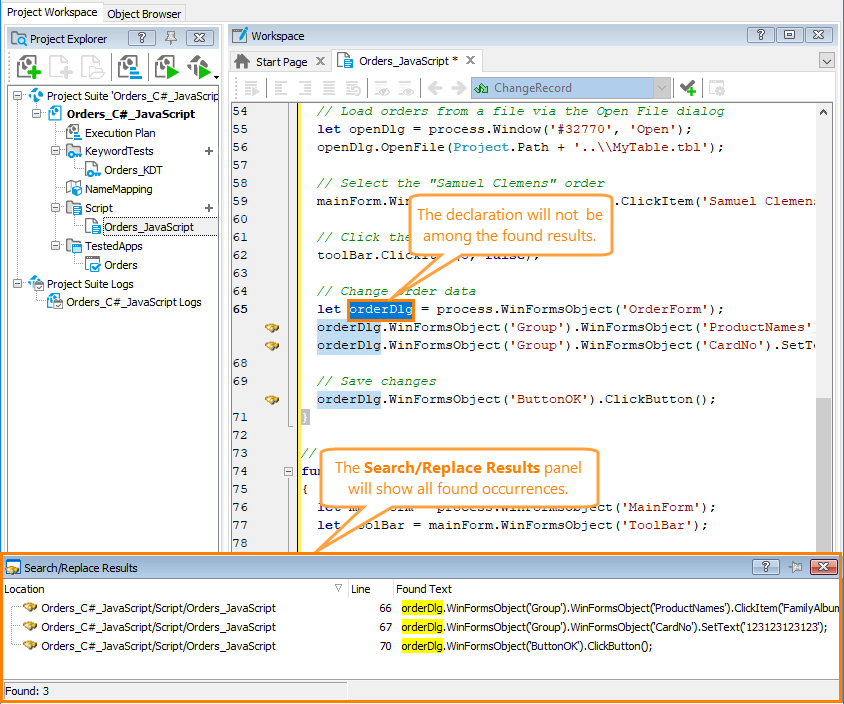This screenshot has height=704, width=844.
Task: Collapse the code fold at line 74
Action: [x=289, y=471]
